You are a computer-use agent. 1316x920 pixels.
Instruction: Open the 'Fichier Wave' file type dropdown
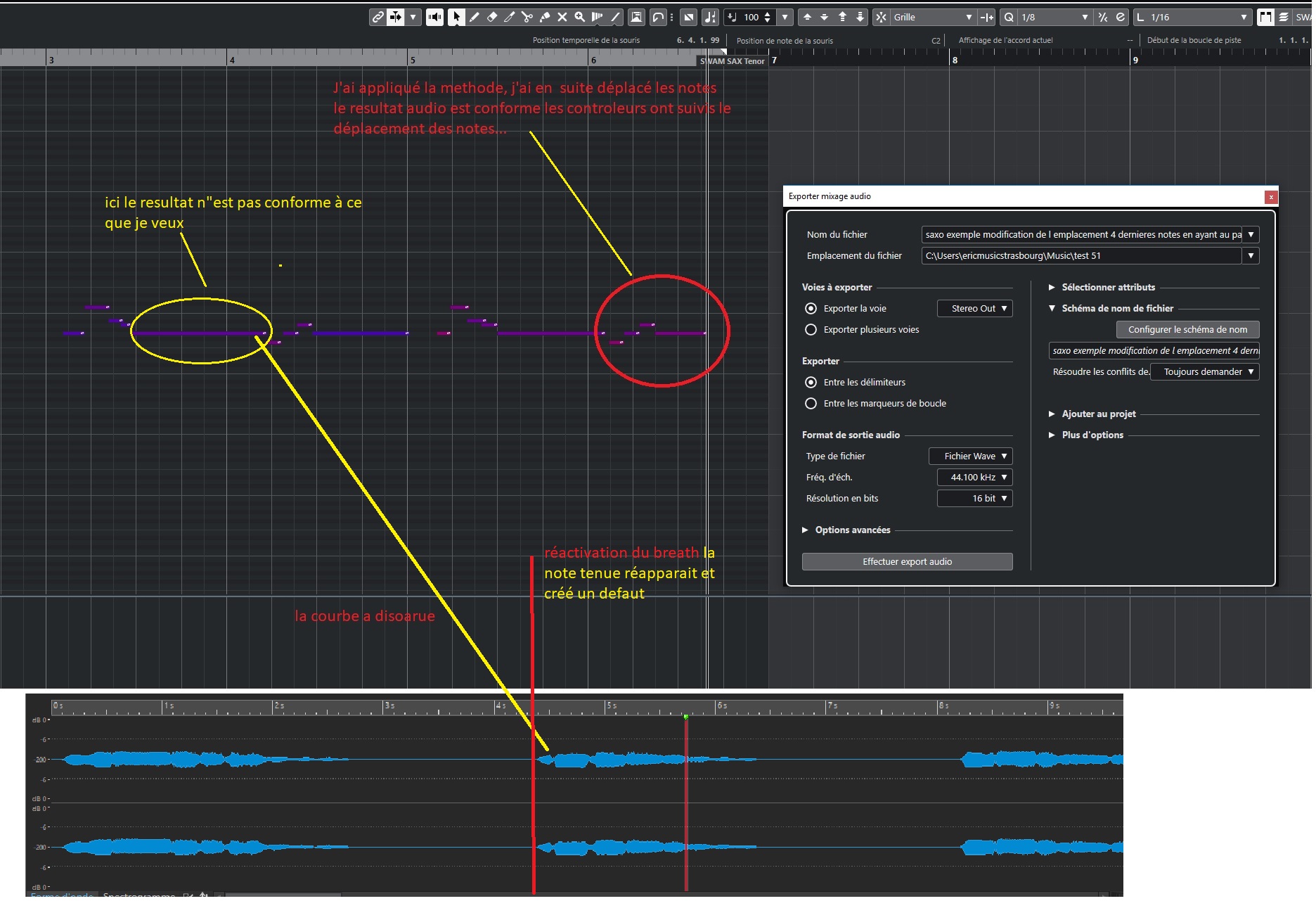click(970, 456)
